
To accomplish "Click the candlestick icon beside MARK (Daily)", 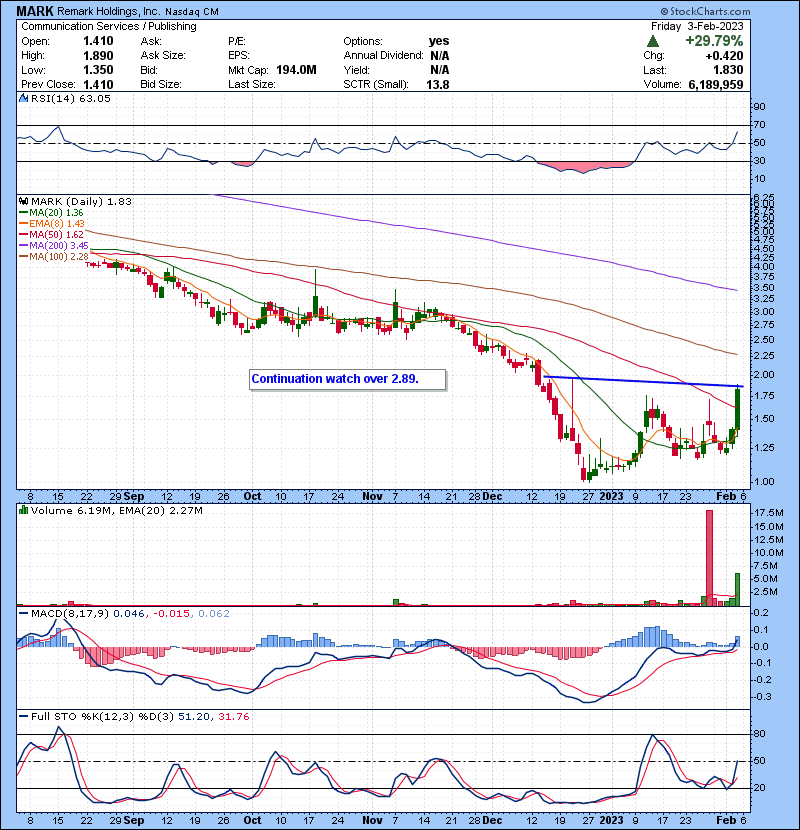I will (x=23, y=201).
